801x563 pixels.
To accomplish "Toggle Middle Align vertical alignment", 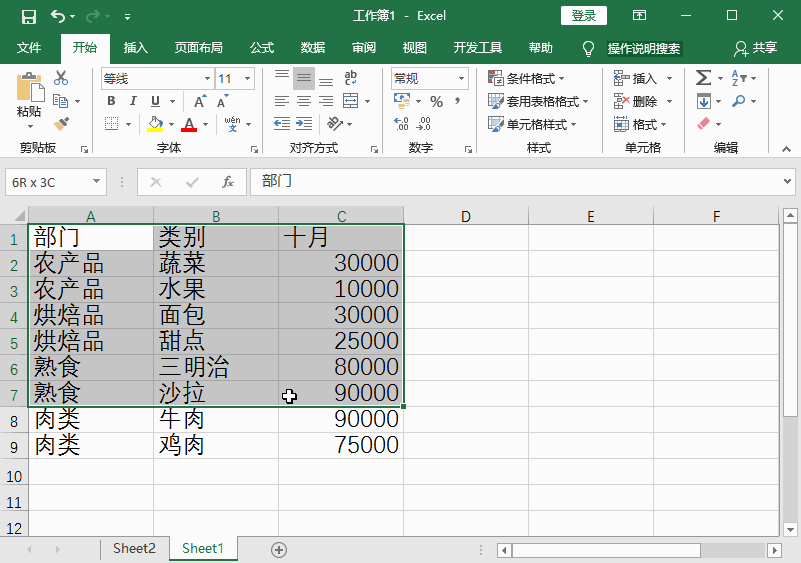I will tap(304, 78).
